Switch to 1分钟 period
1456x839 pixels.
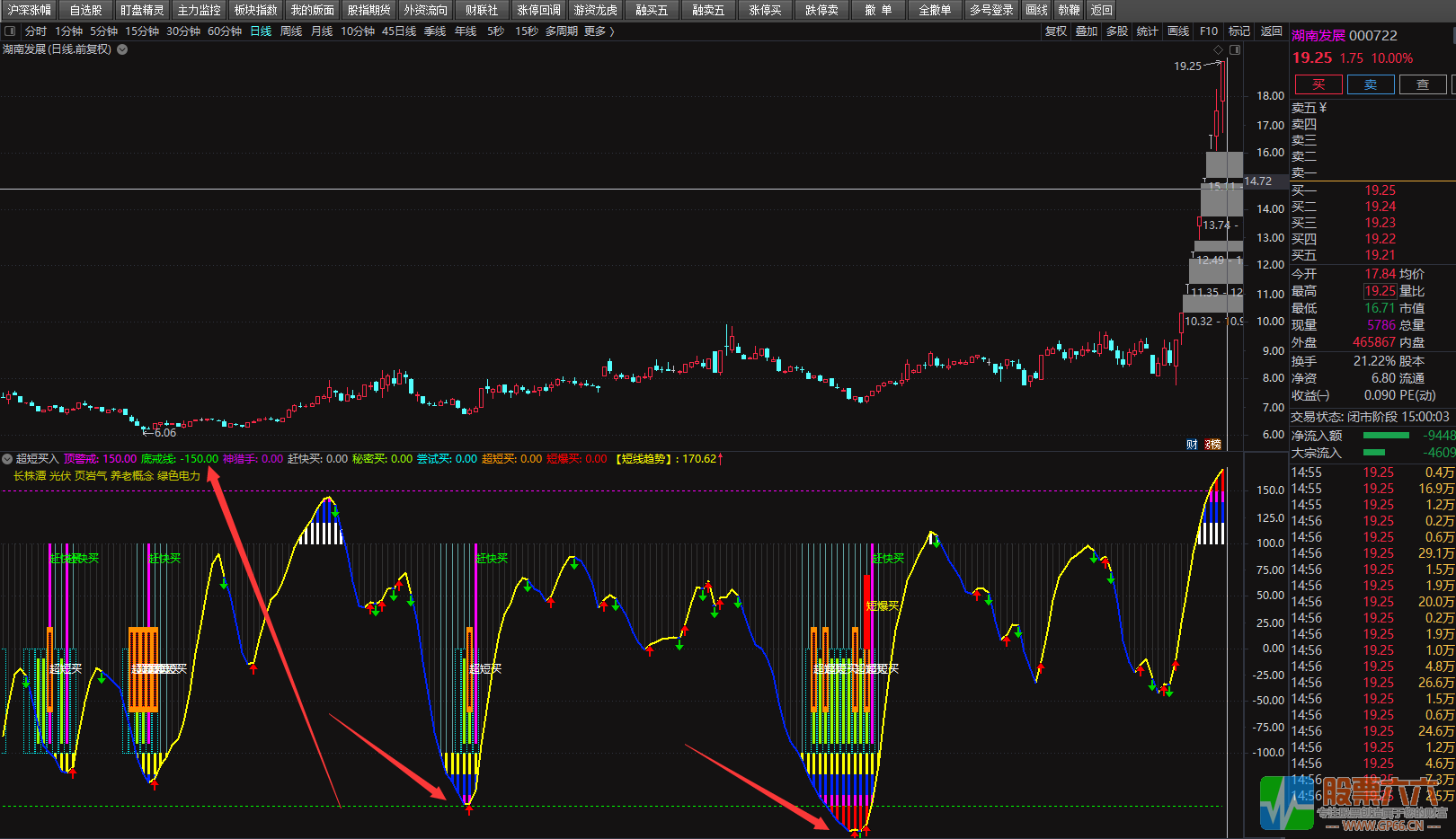pos(69,31)
